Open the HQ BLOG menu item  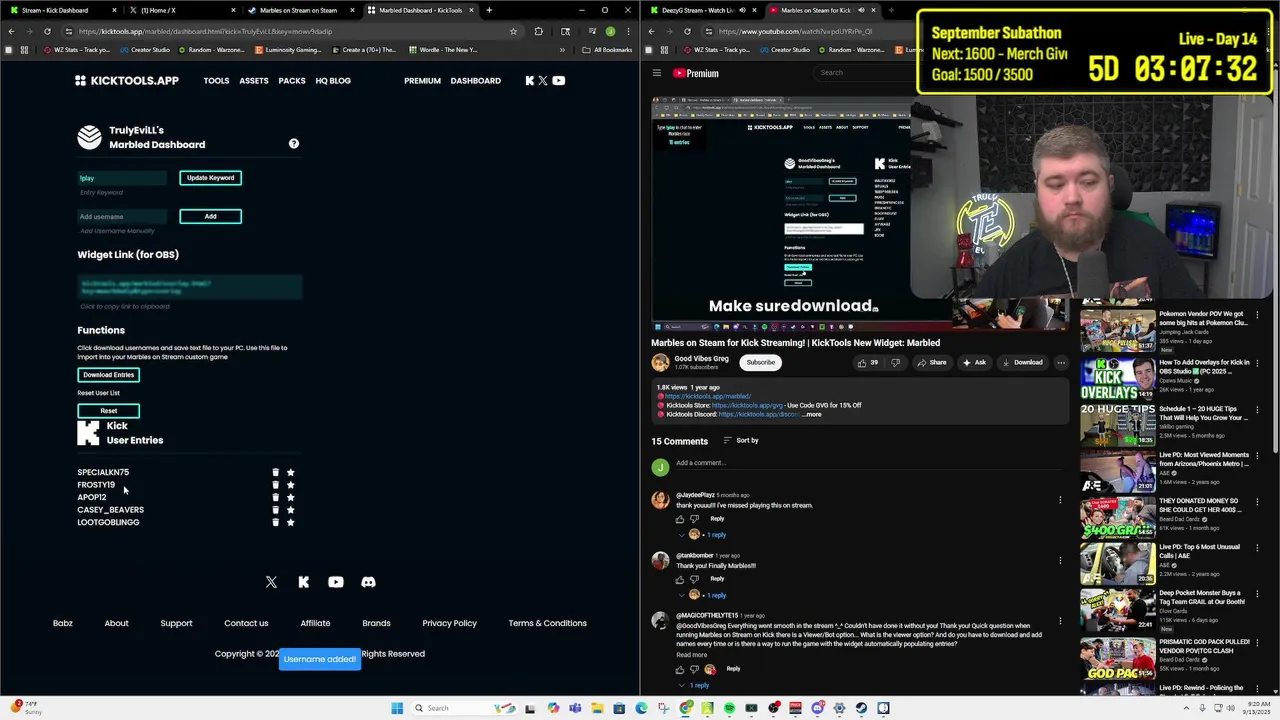(x=333, y=81)
